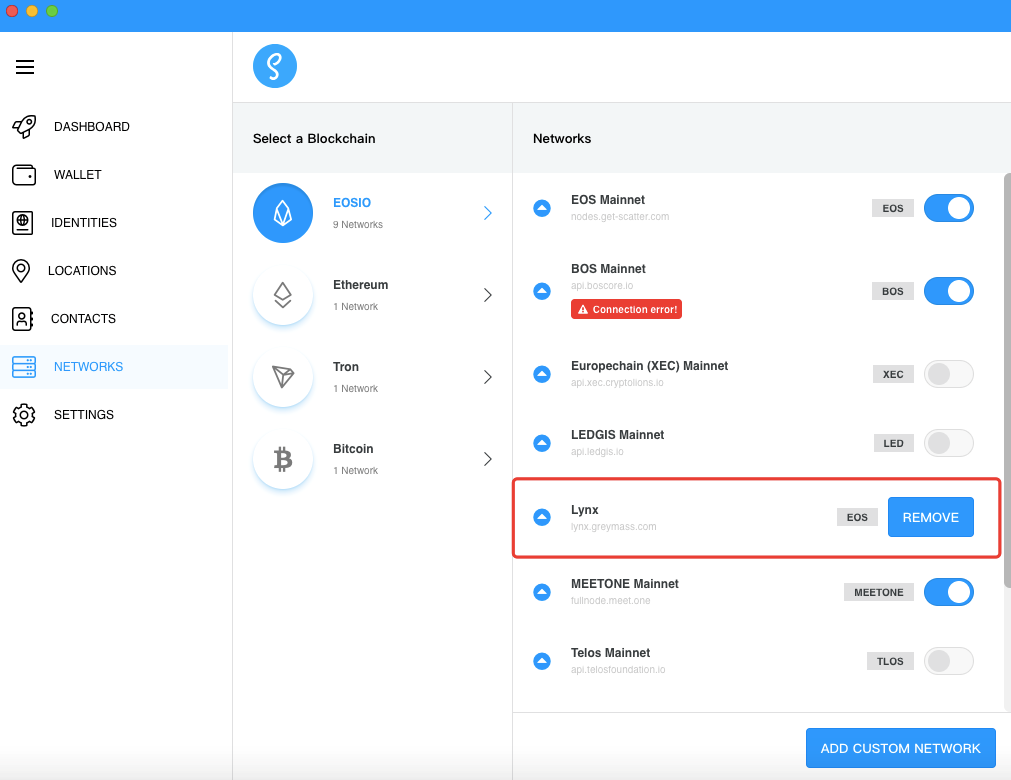Click the Dashboard rocket icon

tap(25, 126)
